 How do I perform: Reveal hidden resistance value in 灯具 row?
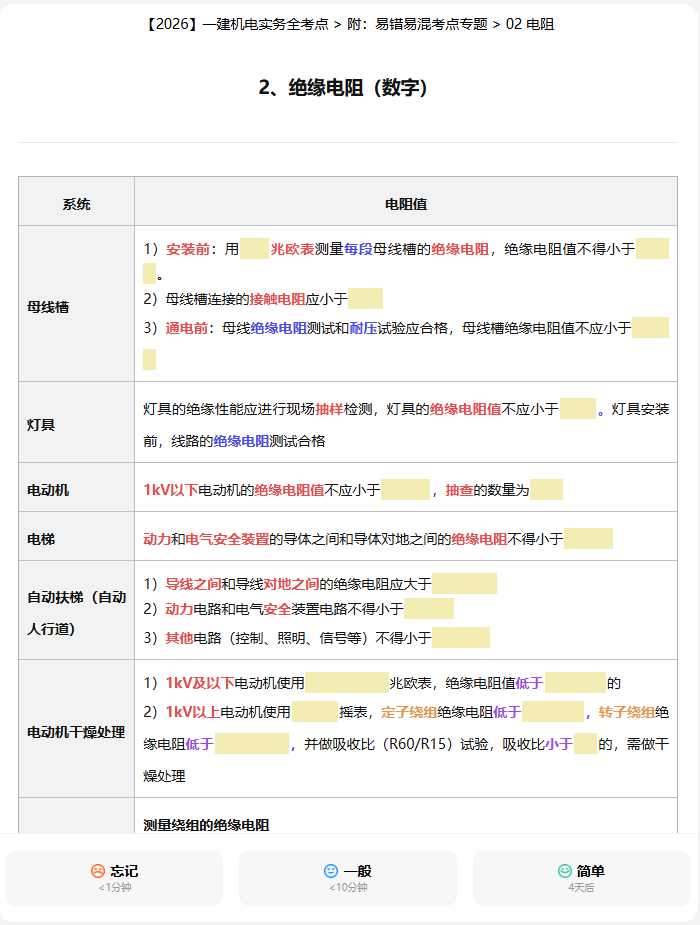577,409
